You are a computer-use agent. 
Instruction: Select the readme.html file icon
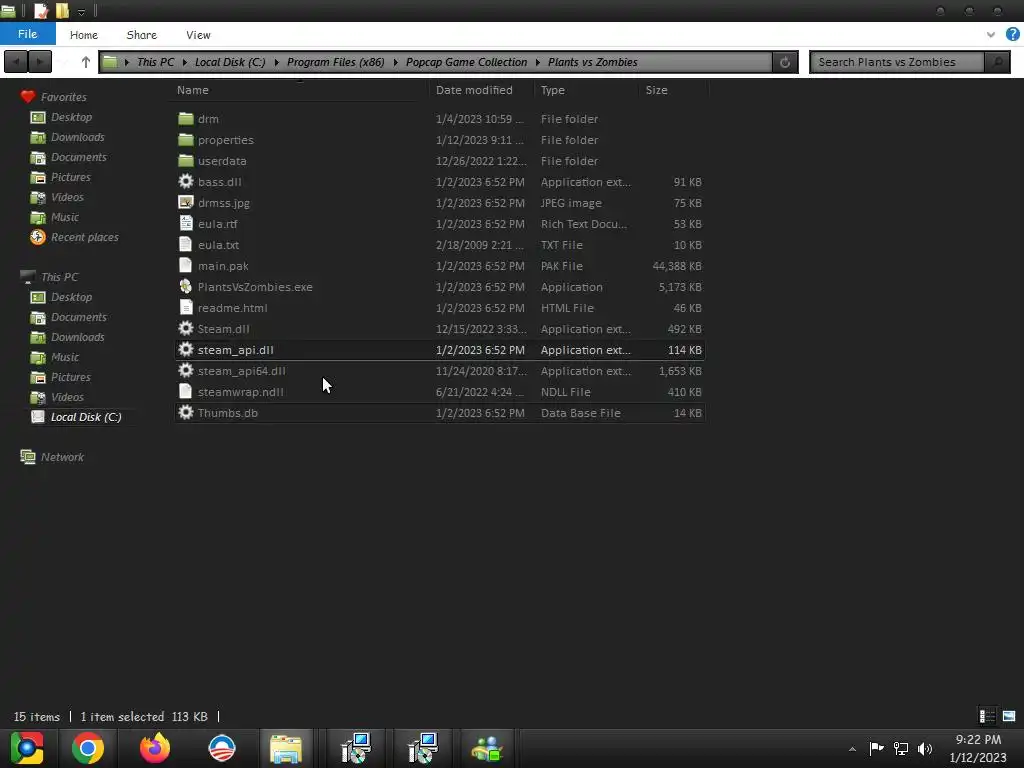pyautogui.click(x=186, y=308)
